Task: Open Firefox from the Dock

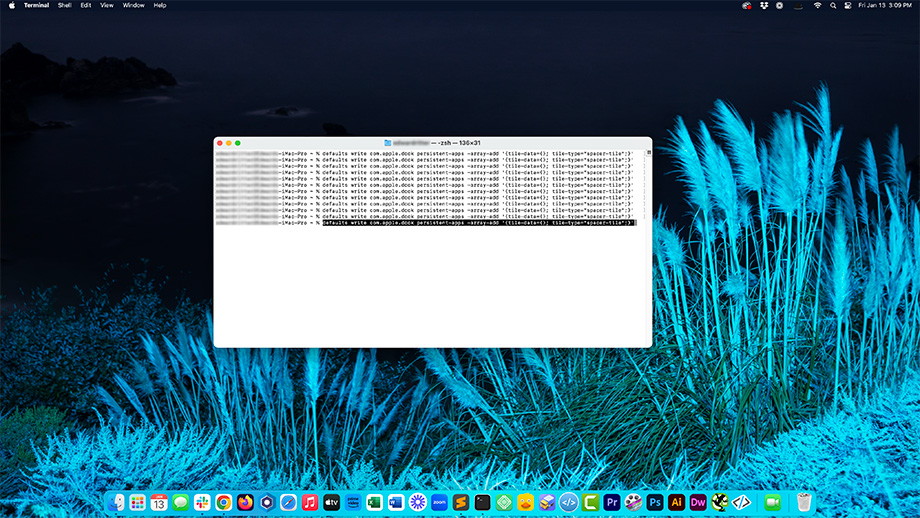Action: coord(245,502)
